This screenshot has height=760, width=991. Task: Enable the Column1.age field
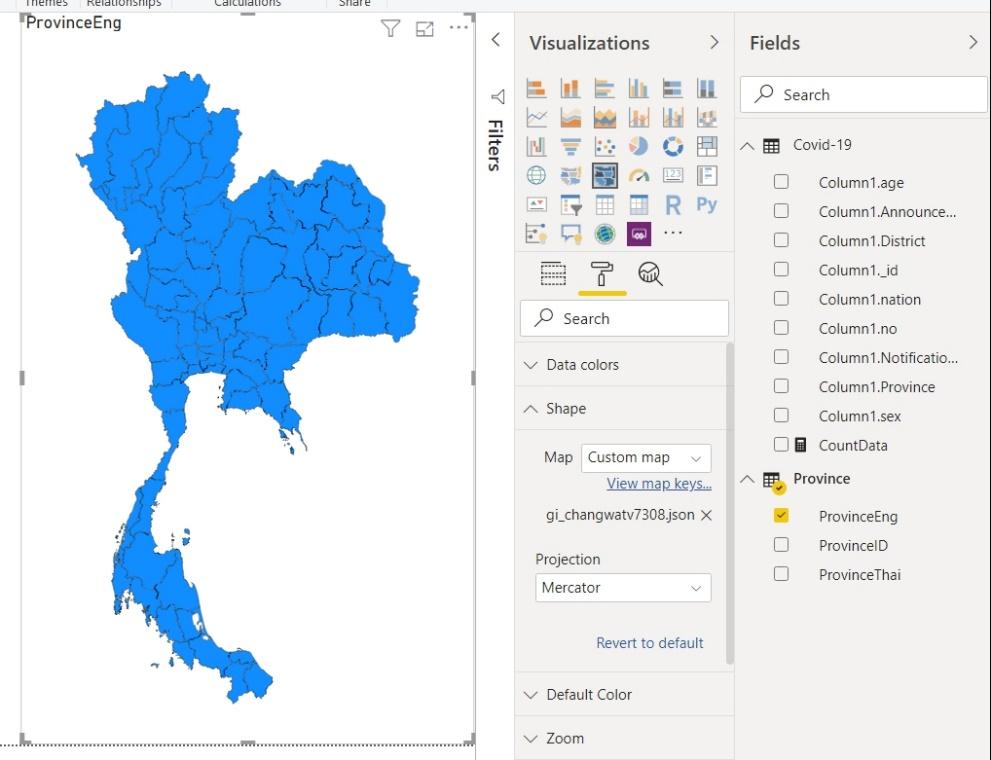[x=781, y=182]
